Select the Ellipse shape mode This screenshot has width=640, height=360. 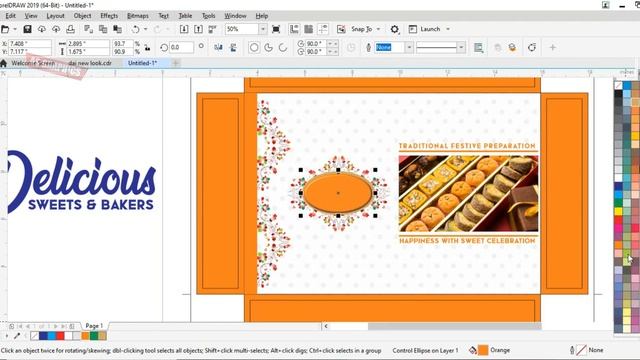click(254, 47)
